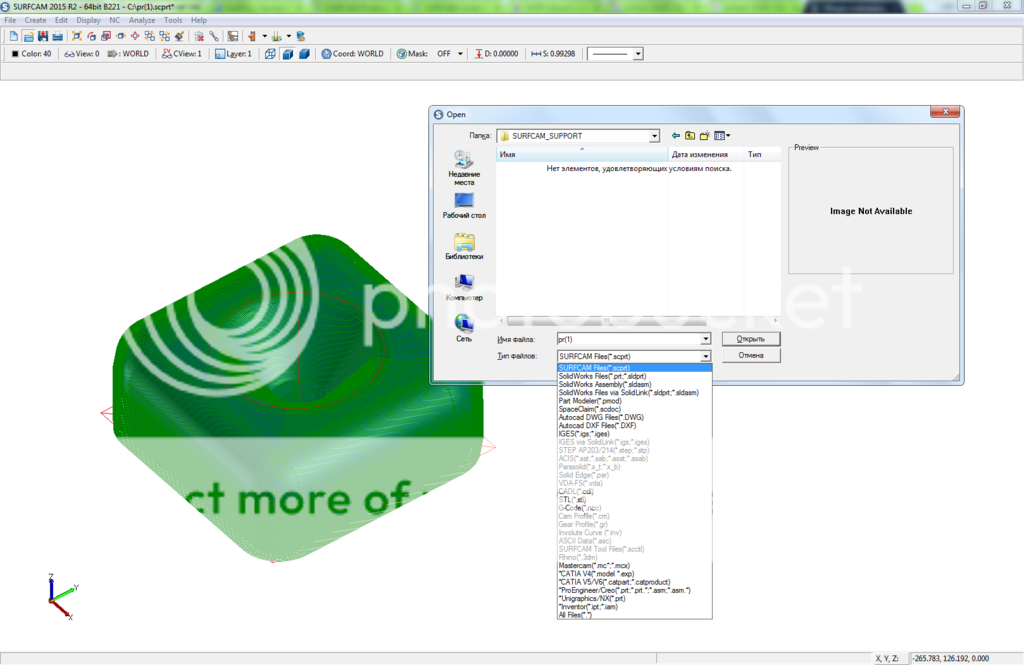The height and width of the screenshot is (665, 1024).
Task: Create a new folder in the dialog
Action: point(704,136)
